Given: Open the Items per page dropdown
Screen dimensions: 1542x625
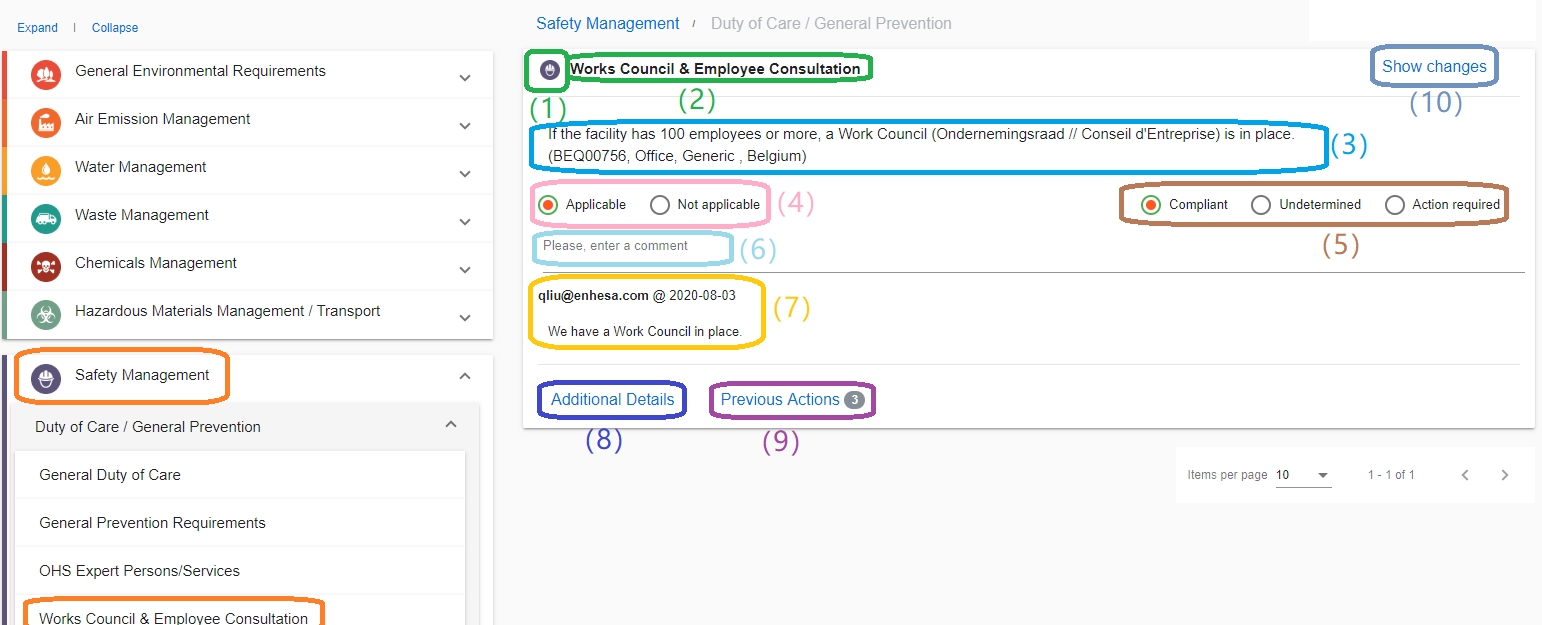Looking at the screenshot, I should (x=1304, y=475).
